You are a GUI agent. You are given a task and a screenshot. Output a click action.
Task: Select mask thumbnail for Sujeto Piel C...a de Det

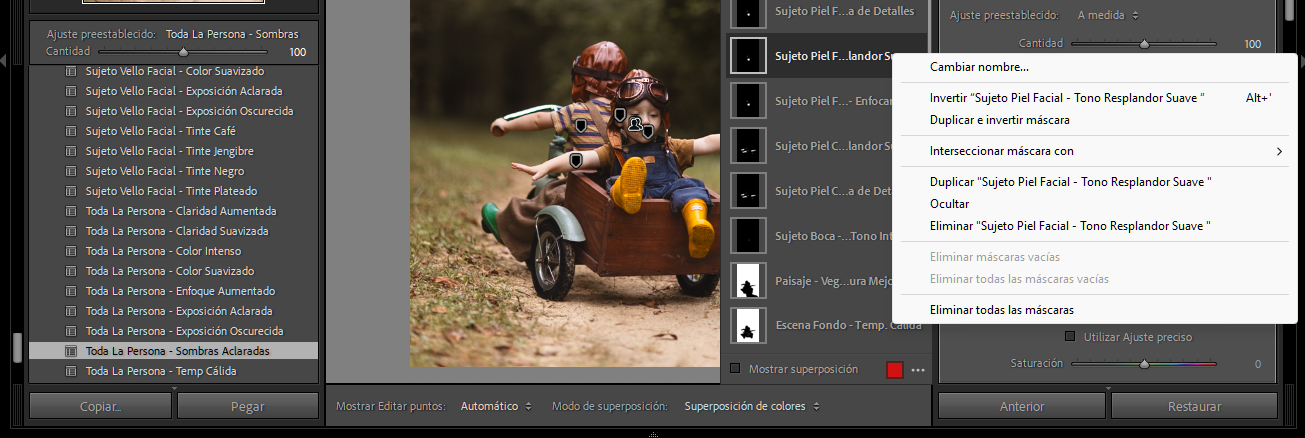[x=748, y=190]
